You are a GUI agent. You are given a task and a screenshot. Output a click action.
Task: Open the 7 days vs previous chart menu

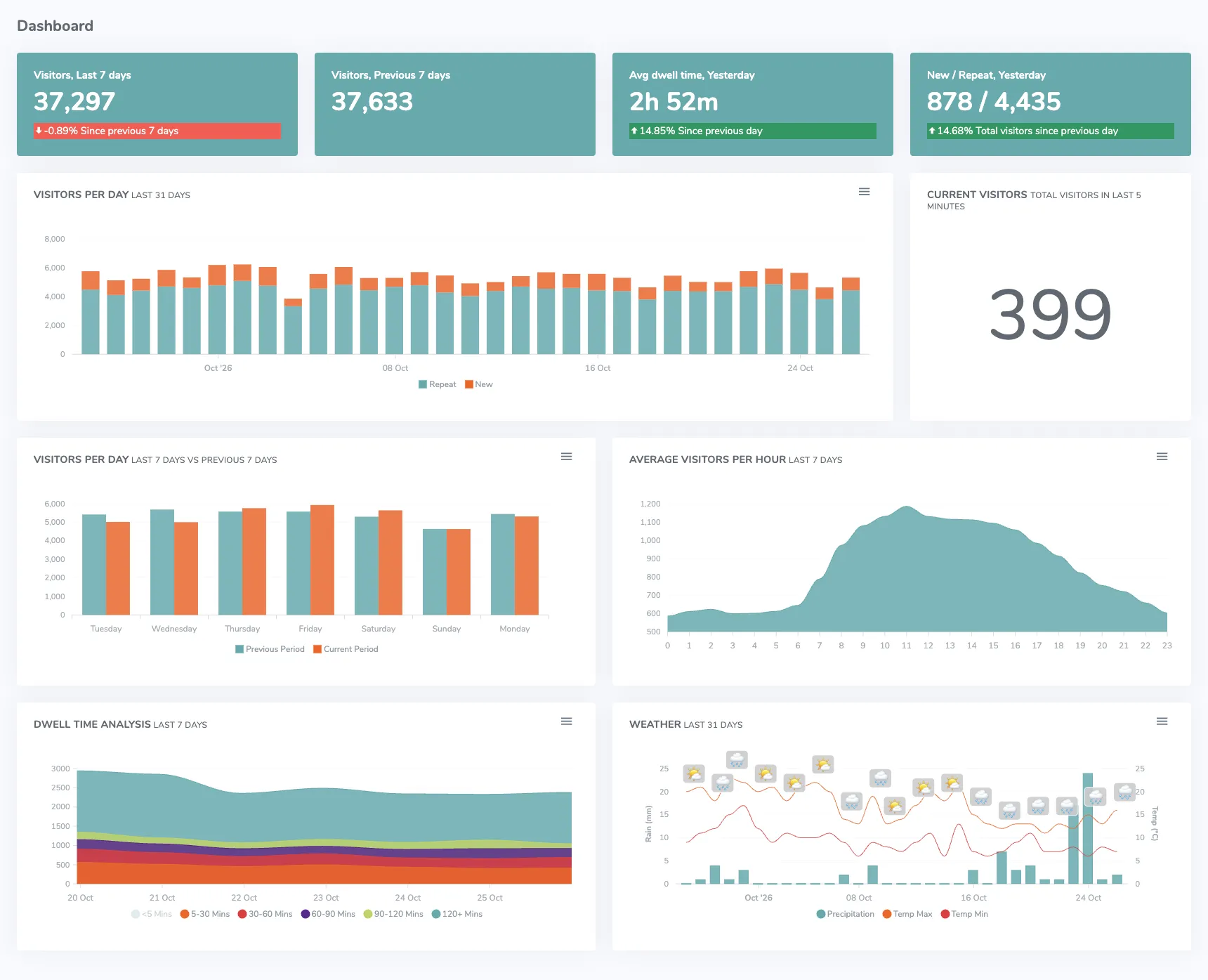(566, 457)
